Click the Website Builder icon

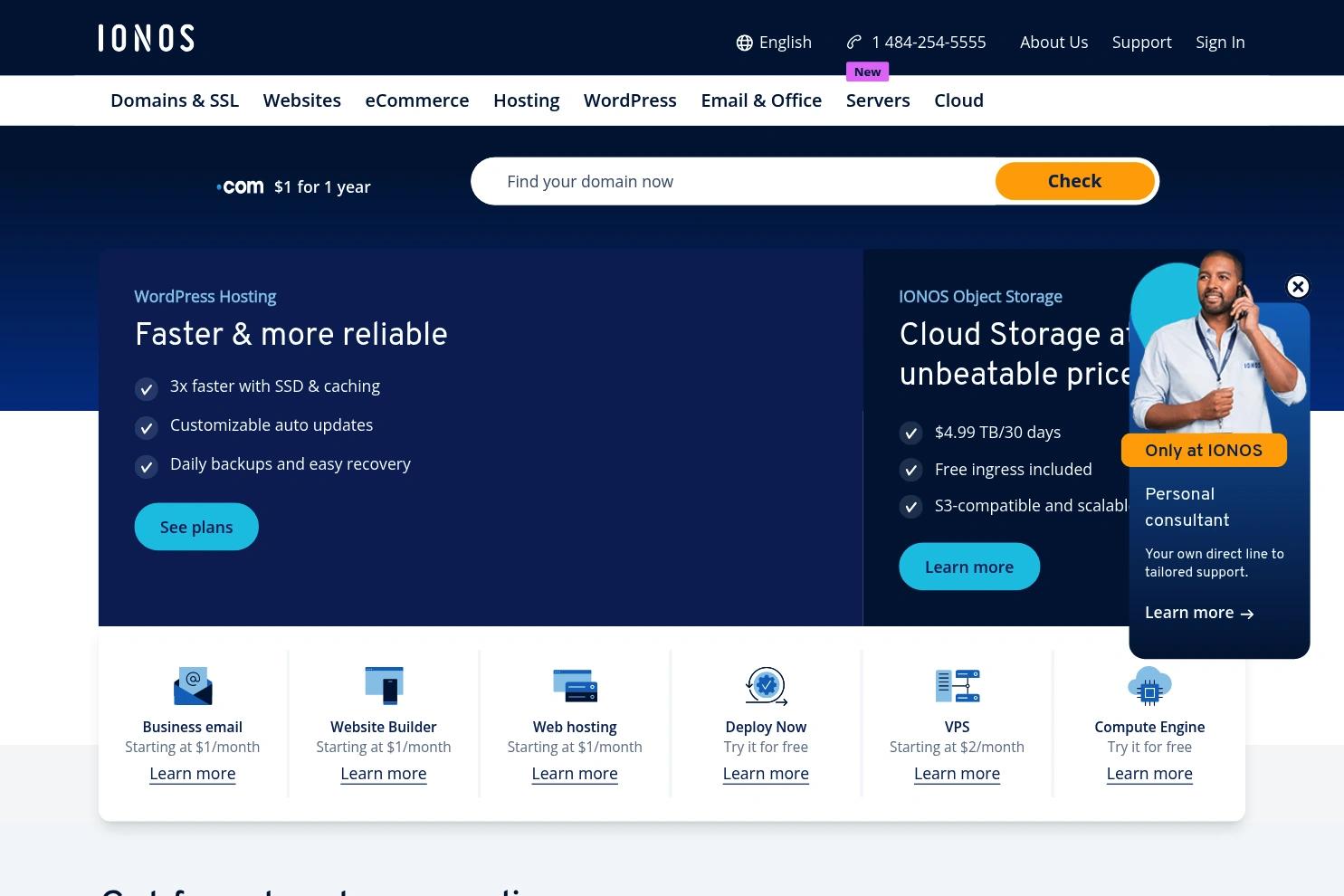point(384,685)
